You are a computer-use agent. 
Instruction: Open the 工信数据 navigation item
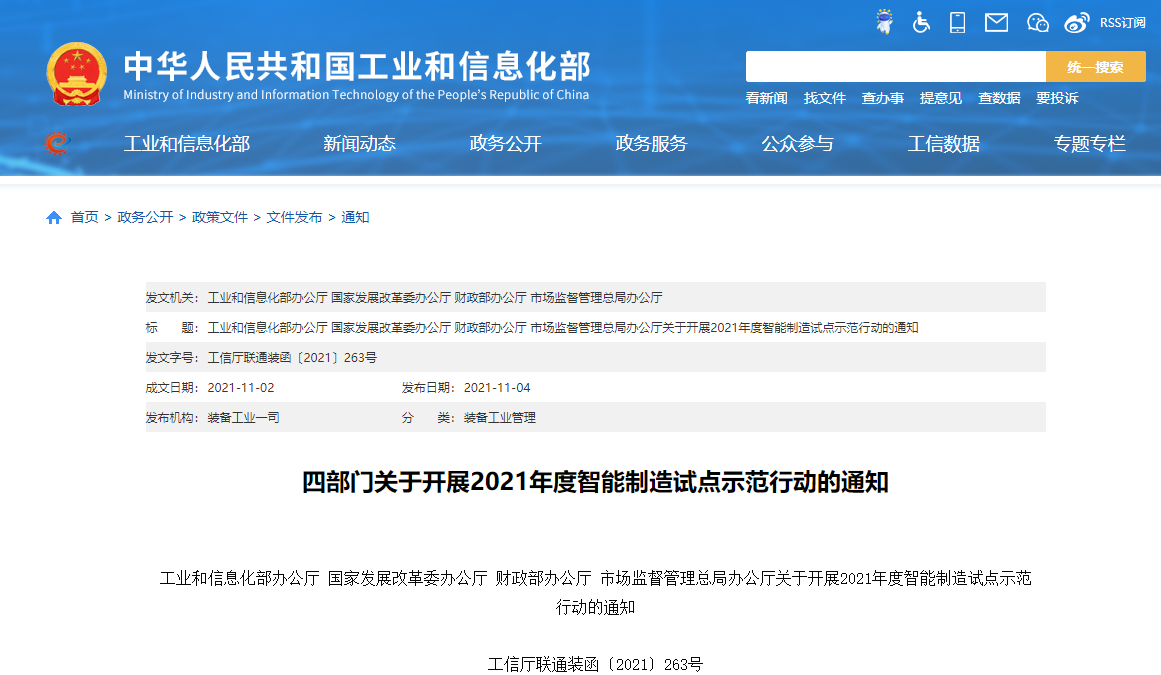point(943,144)
